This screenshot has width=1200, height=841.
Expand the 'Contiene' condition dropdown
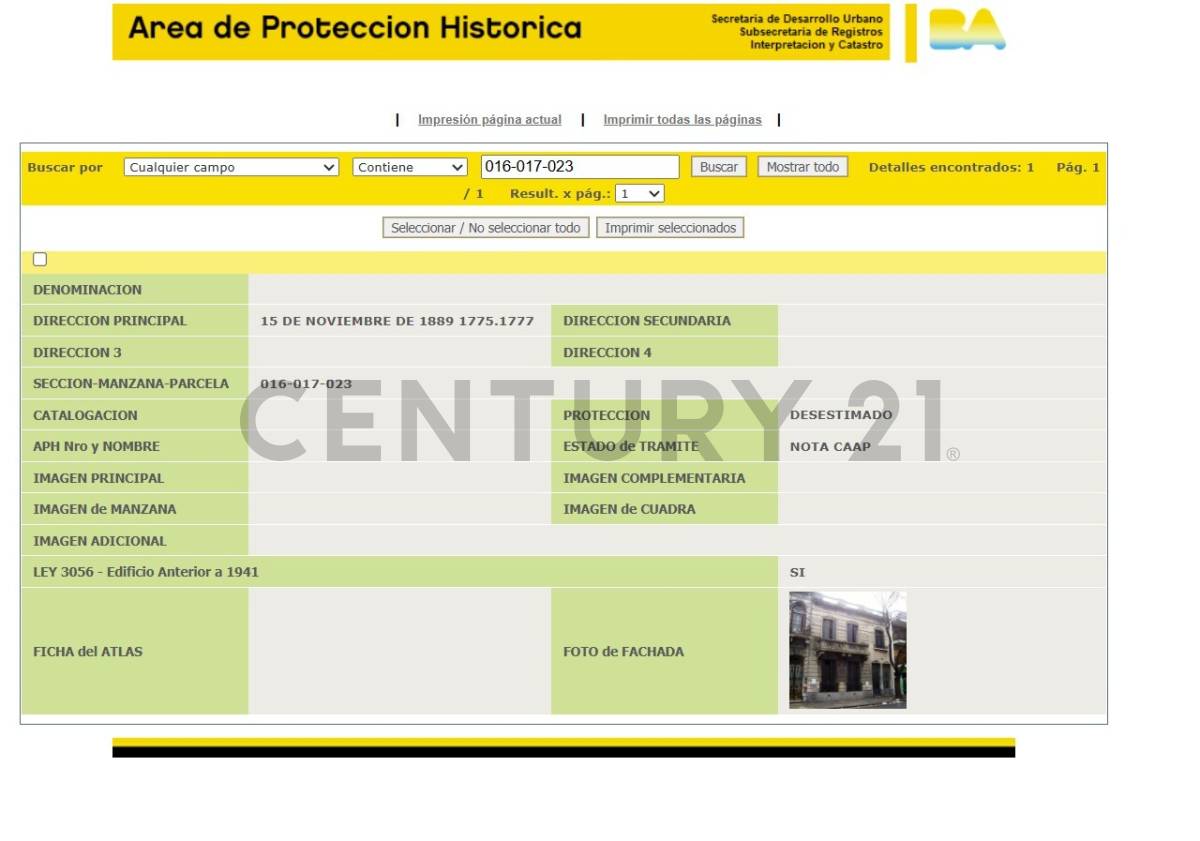410,167
